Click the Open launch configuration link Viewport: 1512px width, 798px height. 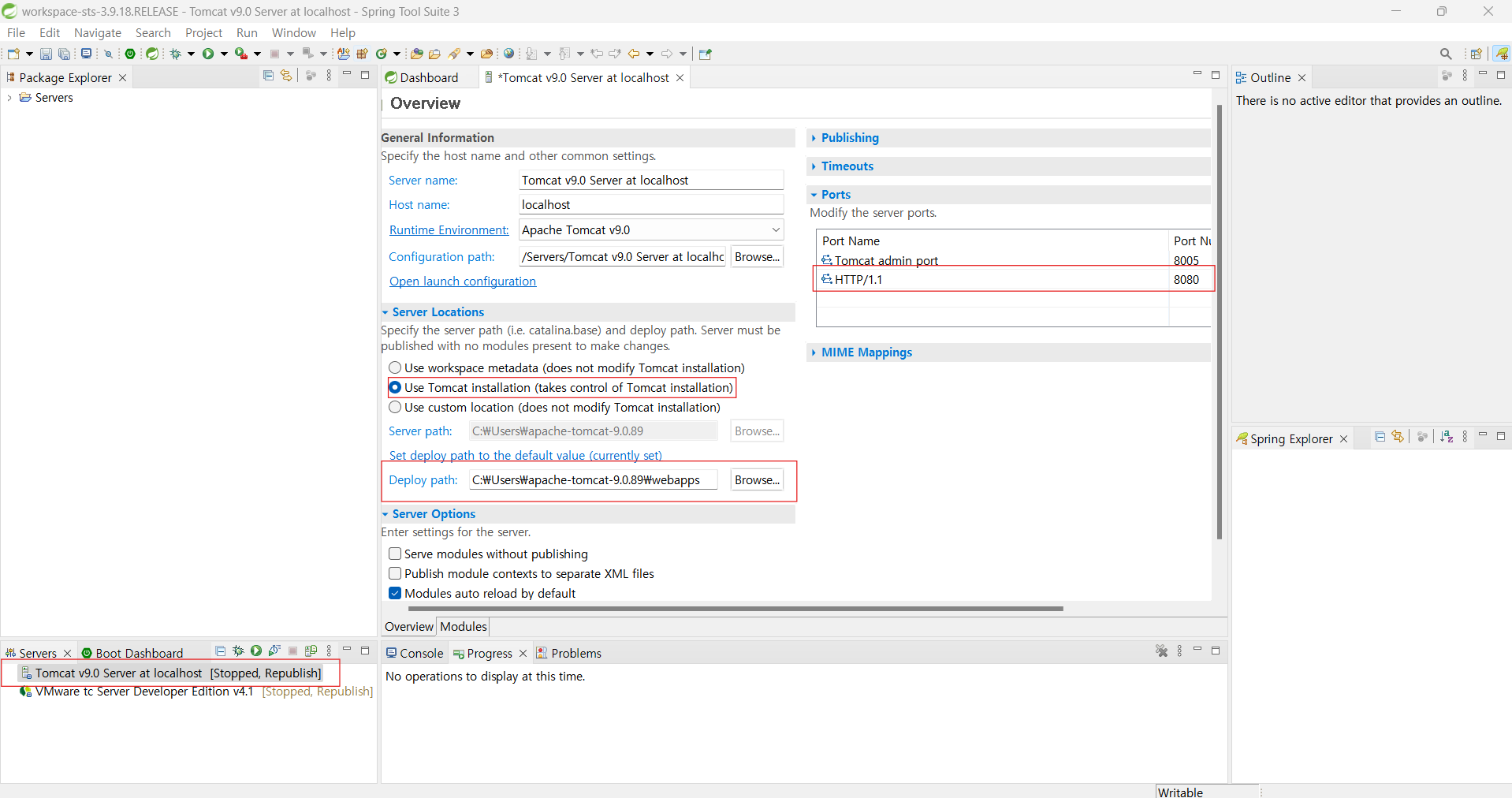click(463, 282)
